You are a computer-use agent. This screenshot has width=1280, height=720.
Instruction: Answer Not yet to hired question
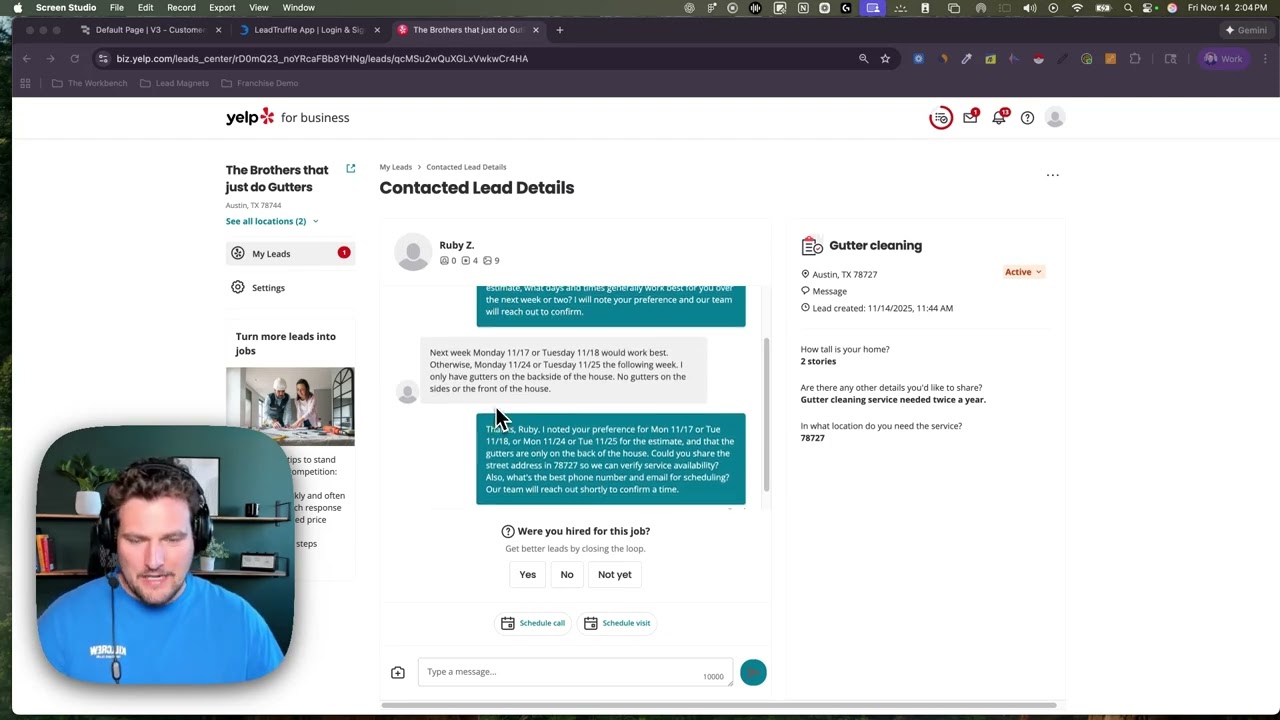[x=615, y=575]
